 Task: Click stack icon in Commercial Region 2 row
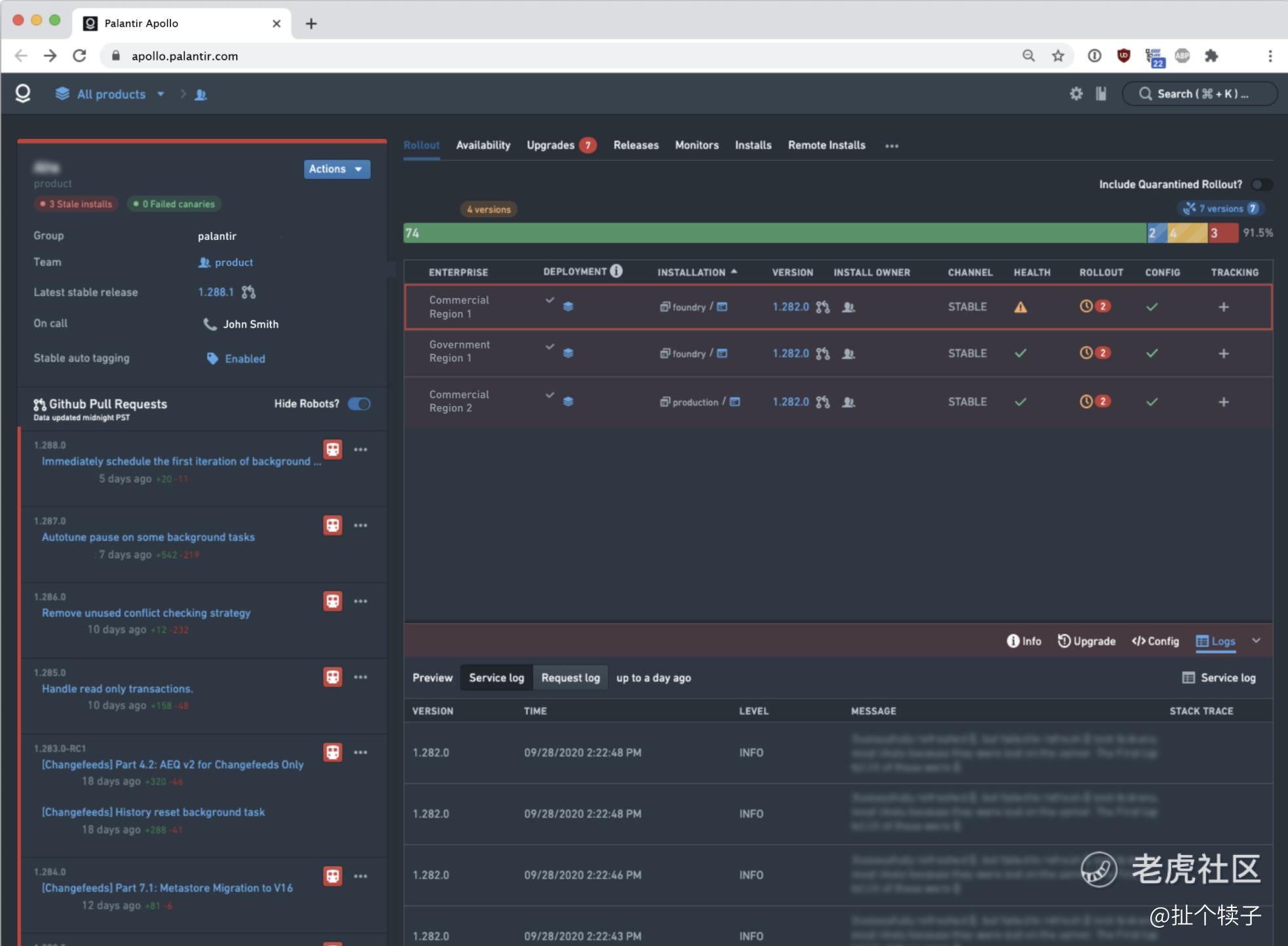(x=568, y=402)
